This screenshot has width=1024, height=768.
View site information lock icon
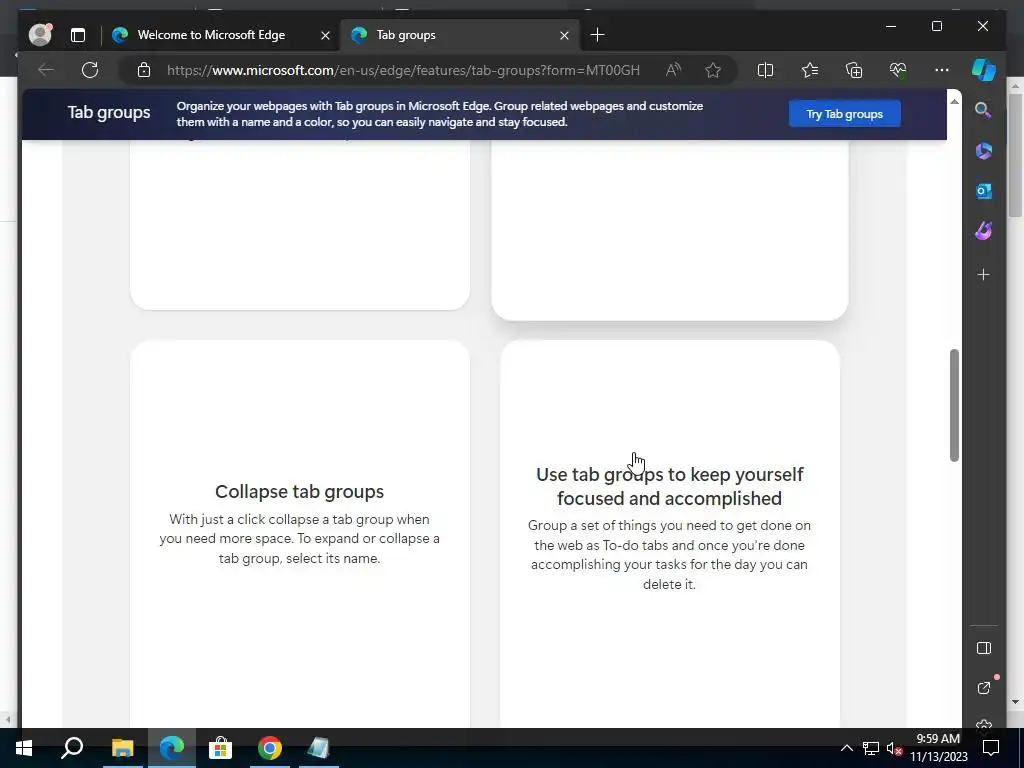(x=144, y=70)
